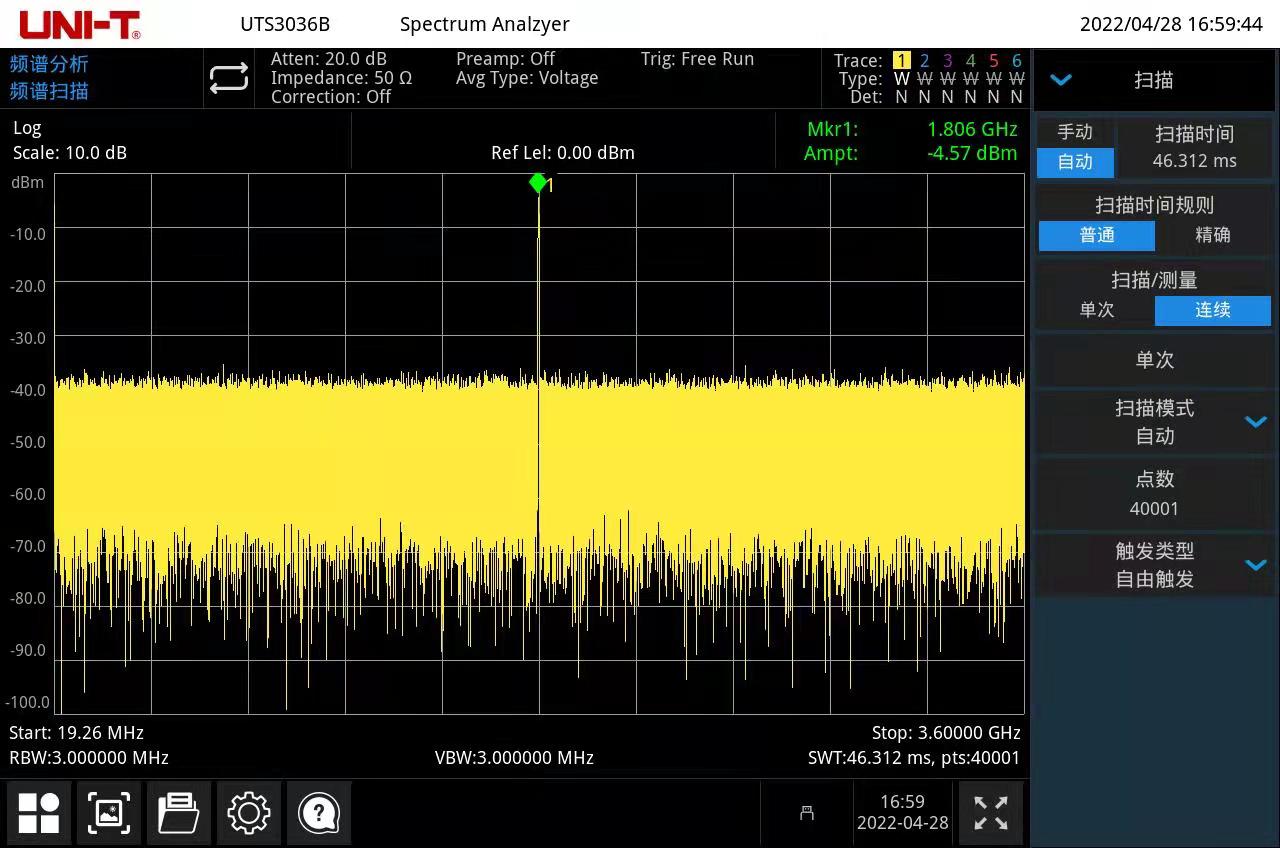This screenshot has width=1280, height=848.
Task: Open the file manager folder icon
Action: click(x=179, y=813)
